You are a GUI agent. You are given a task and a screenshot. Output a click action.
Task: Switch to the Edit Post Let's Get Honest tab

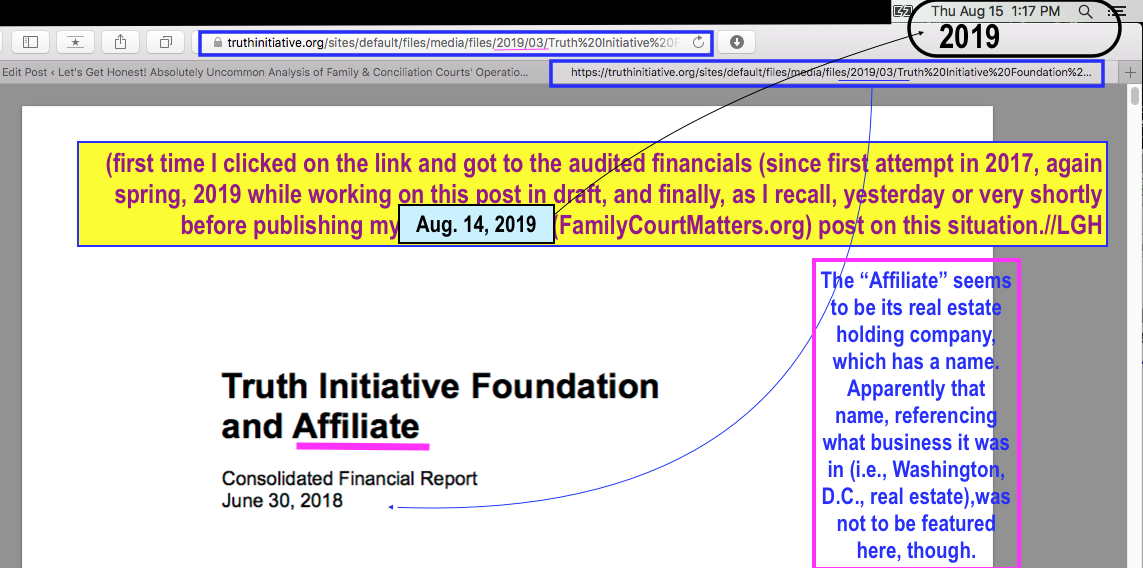[265, 72]
